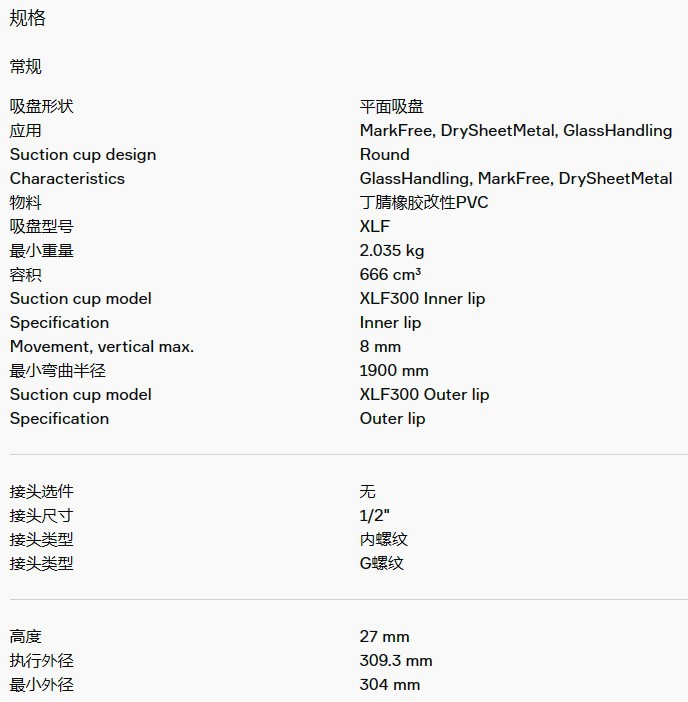Select the Suction cup design label
Image resolution: width=688 pixels, height=702 pixels.
[83, 154]
